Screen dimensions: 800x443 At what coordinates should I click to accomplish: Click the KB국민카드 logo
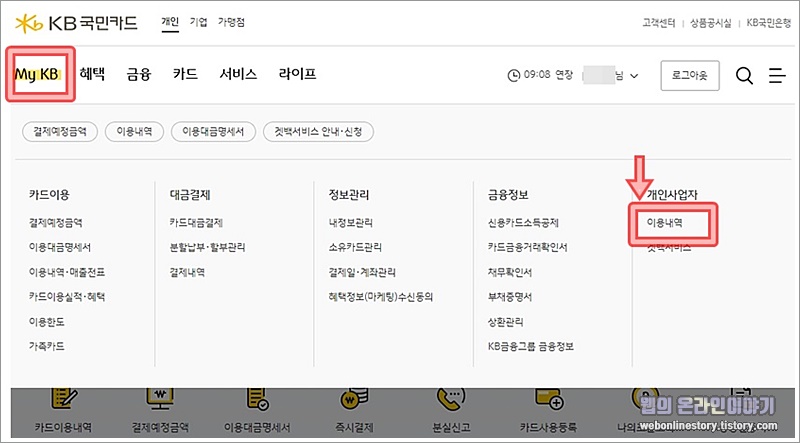pyautogui.click(x=76, y=23)
